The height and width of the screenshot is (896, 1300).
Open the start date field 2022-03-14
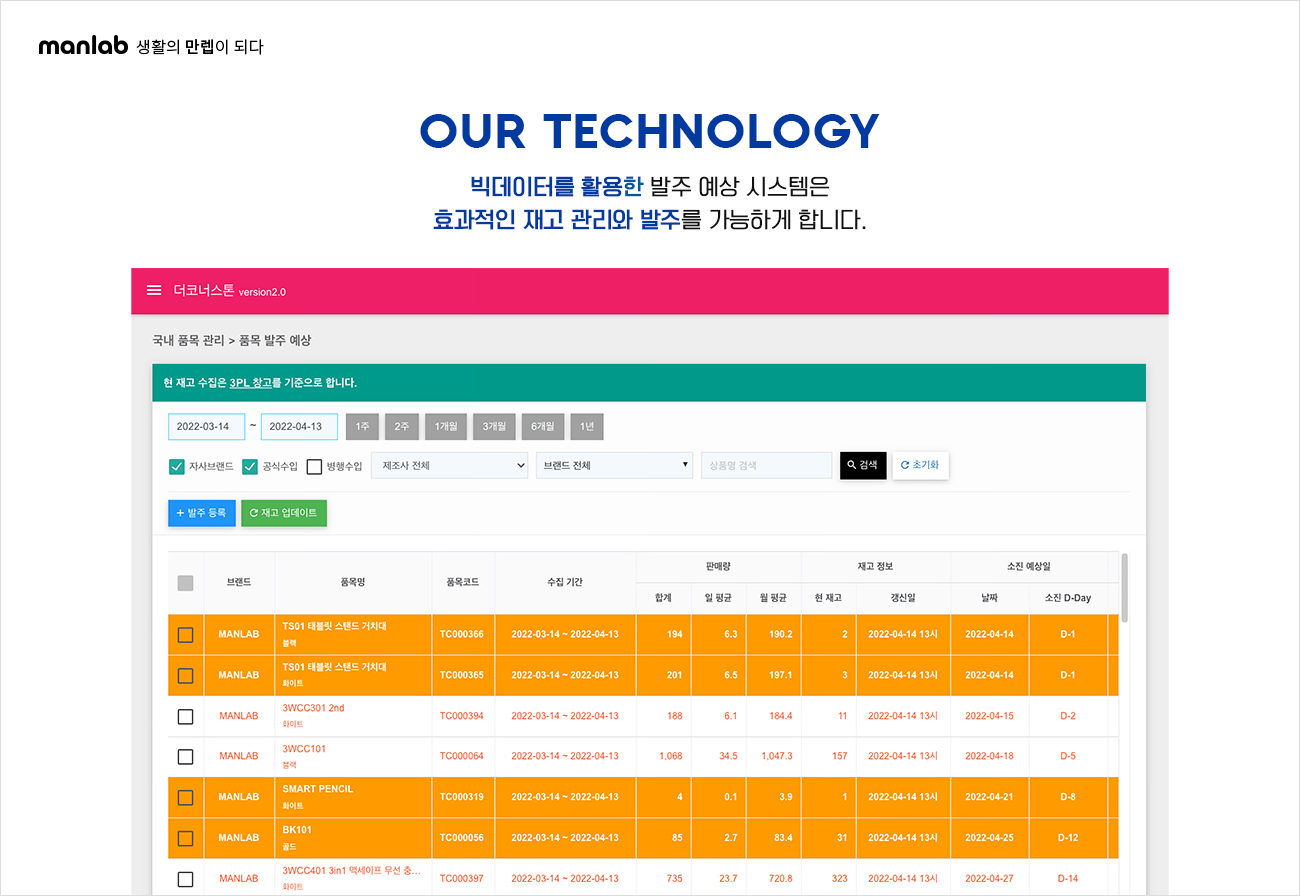(x=206, y=427)
